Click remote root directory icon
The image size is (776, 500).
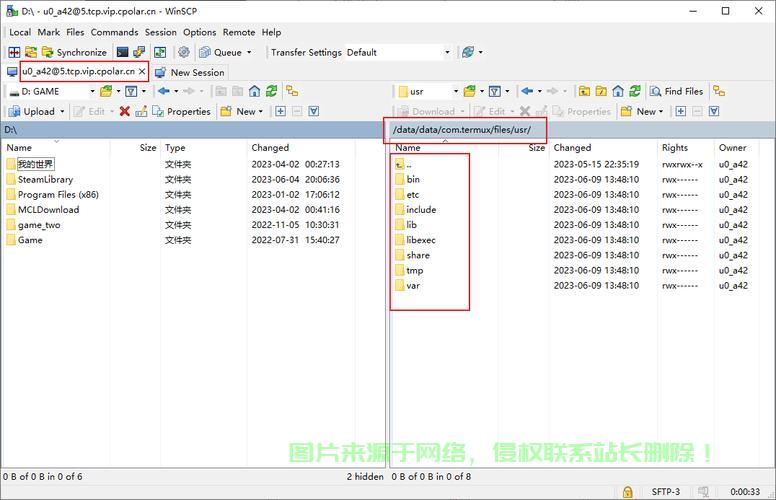[601, 91]
